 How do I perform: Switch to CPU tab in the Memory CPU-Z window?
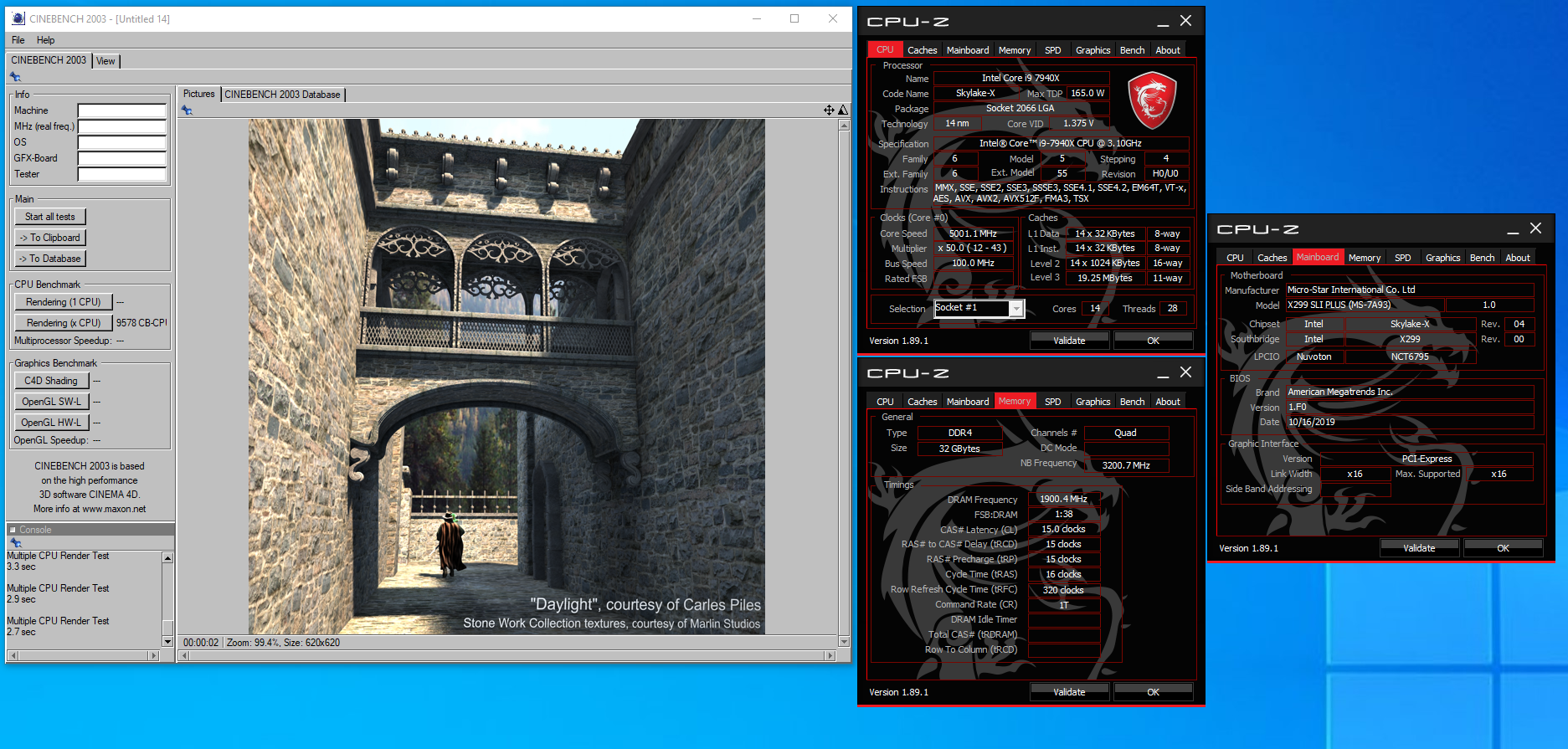point(885,402)
